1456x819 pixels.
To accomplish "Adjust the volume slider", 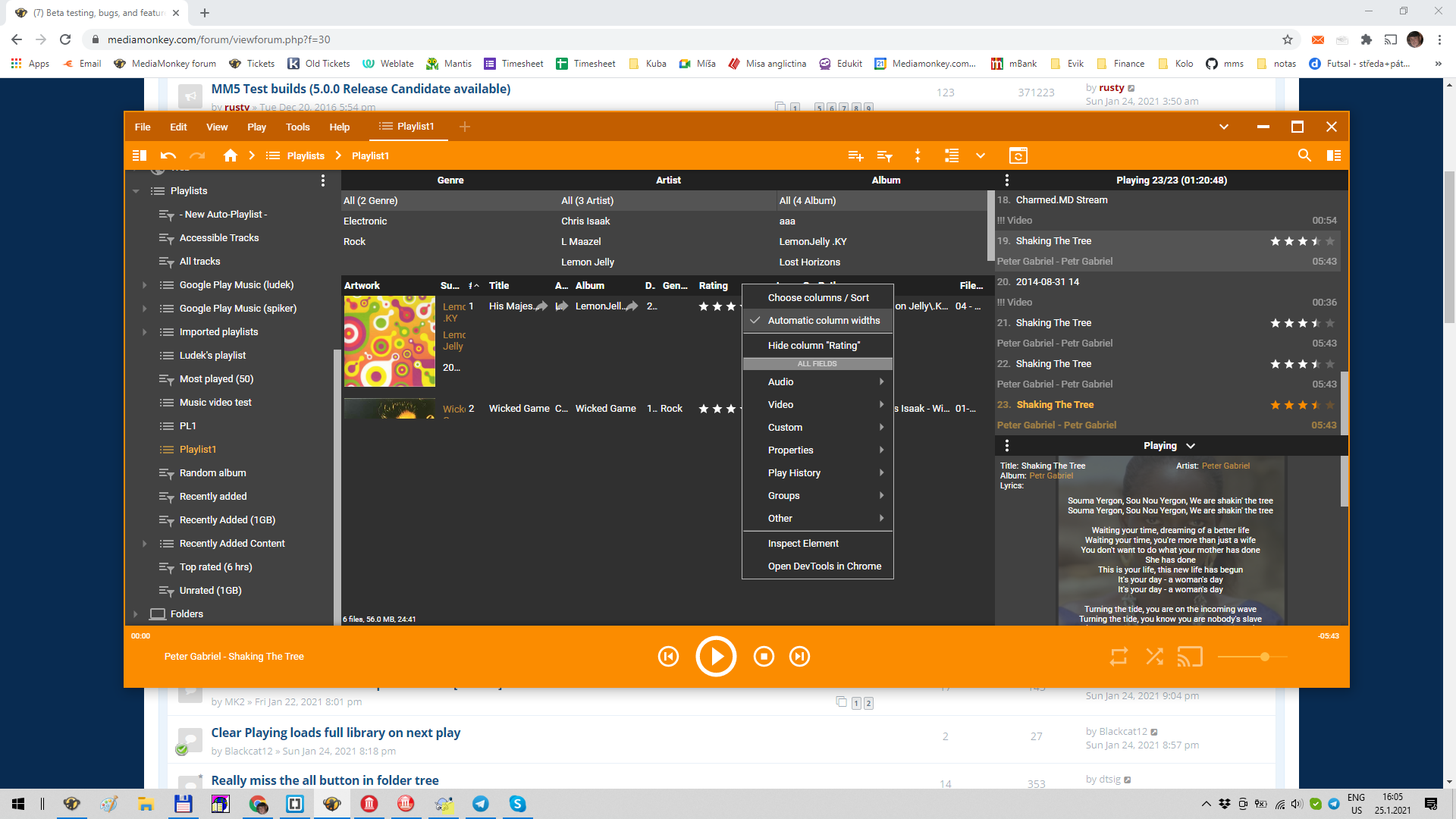I will point(1264,657).
